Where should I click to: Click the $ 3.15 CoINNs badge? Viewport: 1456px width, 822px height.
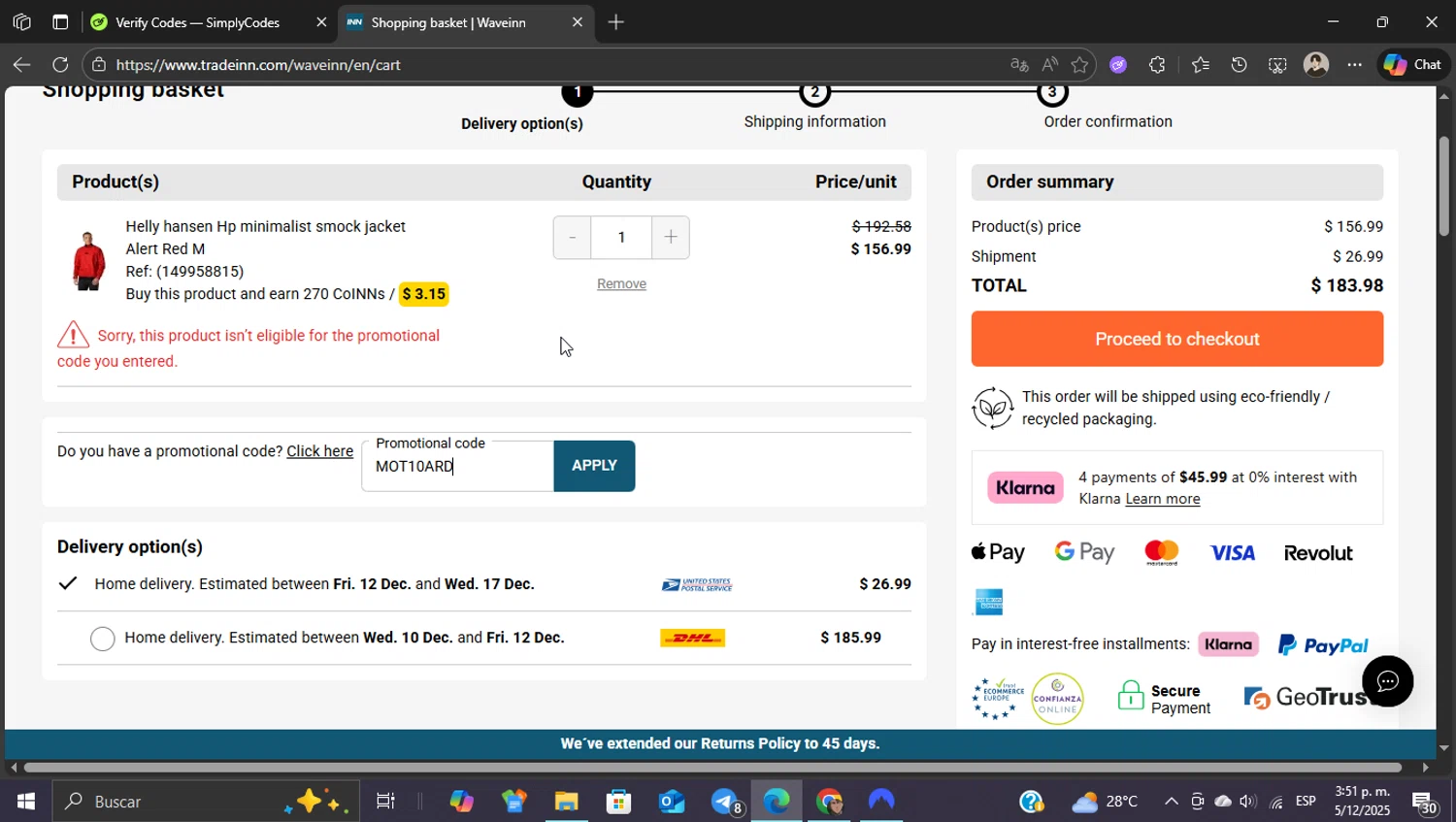click(424, 294)
